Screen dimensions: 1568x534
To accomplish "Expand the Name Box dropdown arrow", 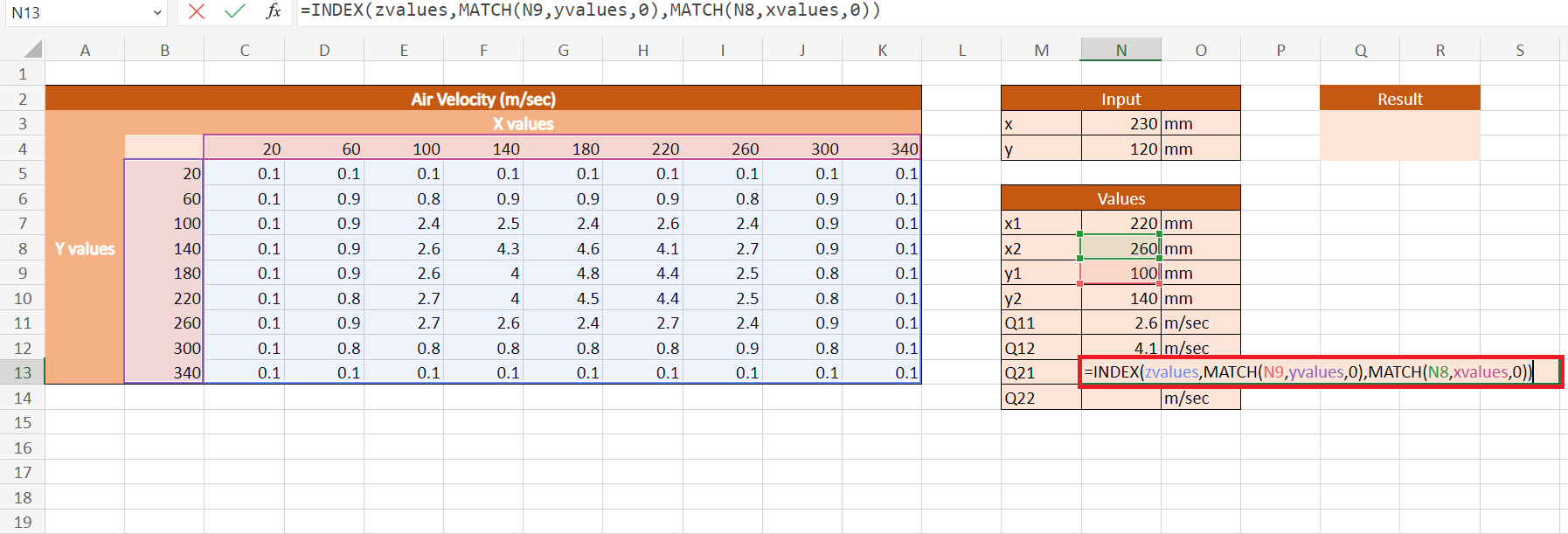I will 157,12.
